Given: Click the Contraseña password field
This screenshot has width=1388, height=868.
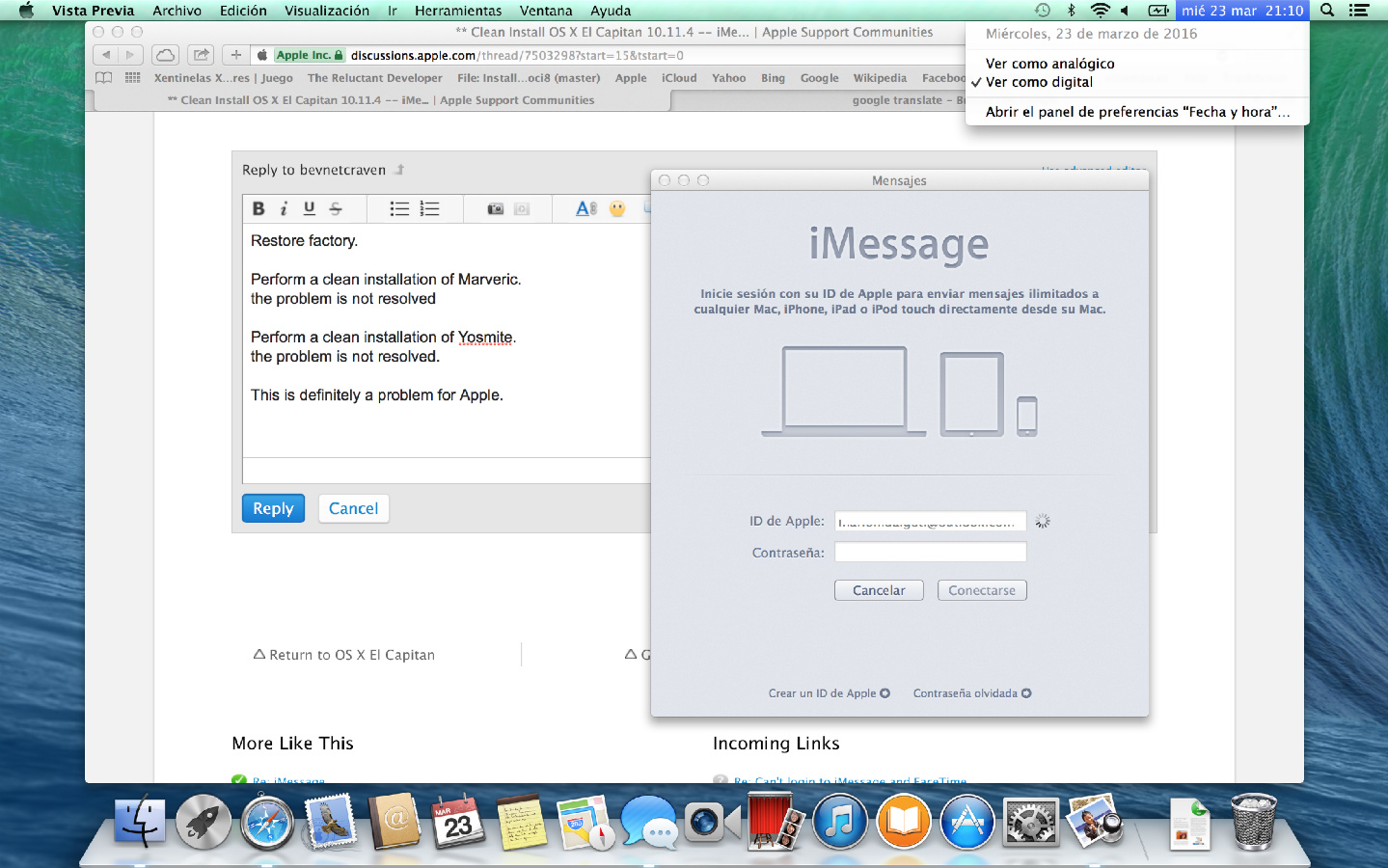Looking at the screenshot, I should click(930, 552).
